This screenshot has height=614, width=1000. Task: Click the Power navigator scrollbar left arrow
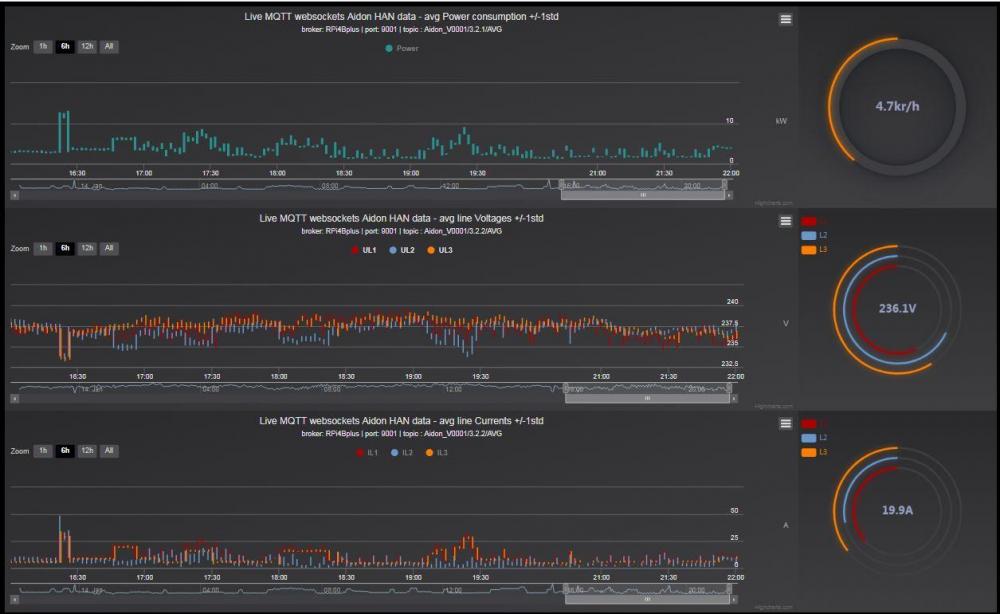[x=14, y=196]
